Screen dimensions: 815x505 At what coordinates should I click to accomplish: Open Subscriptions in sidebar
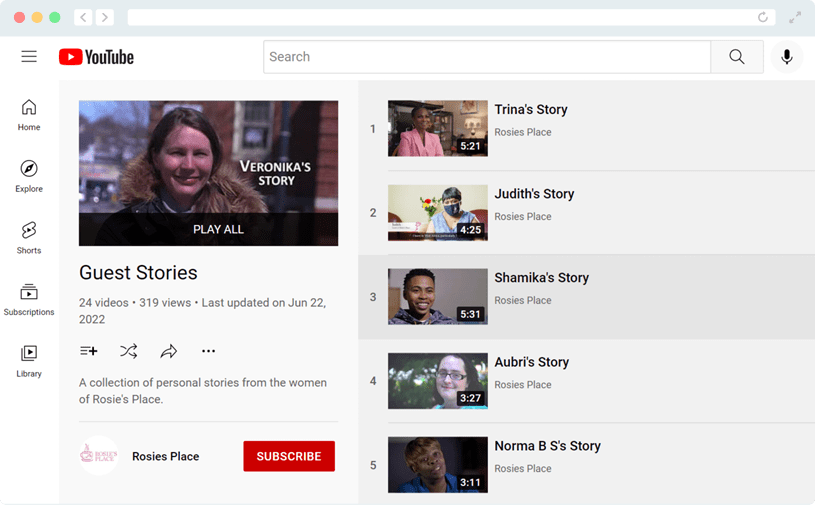29,299
